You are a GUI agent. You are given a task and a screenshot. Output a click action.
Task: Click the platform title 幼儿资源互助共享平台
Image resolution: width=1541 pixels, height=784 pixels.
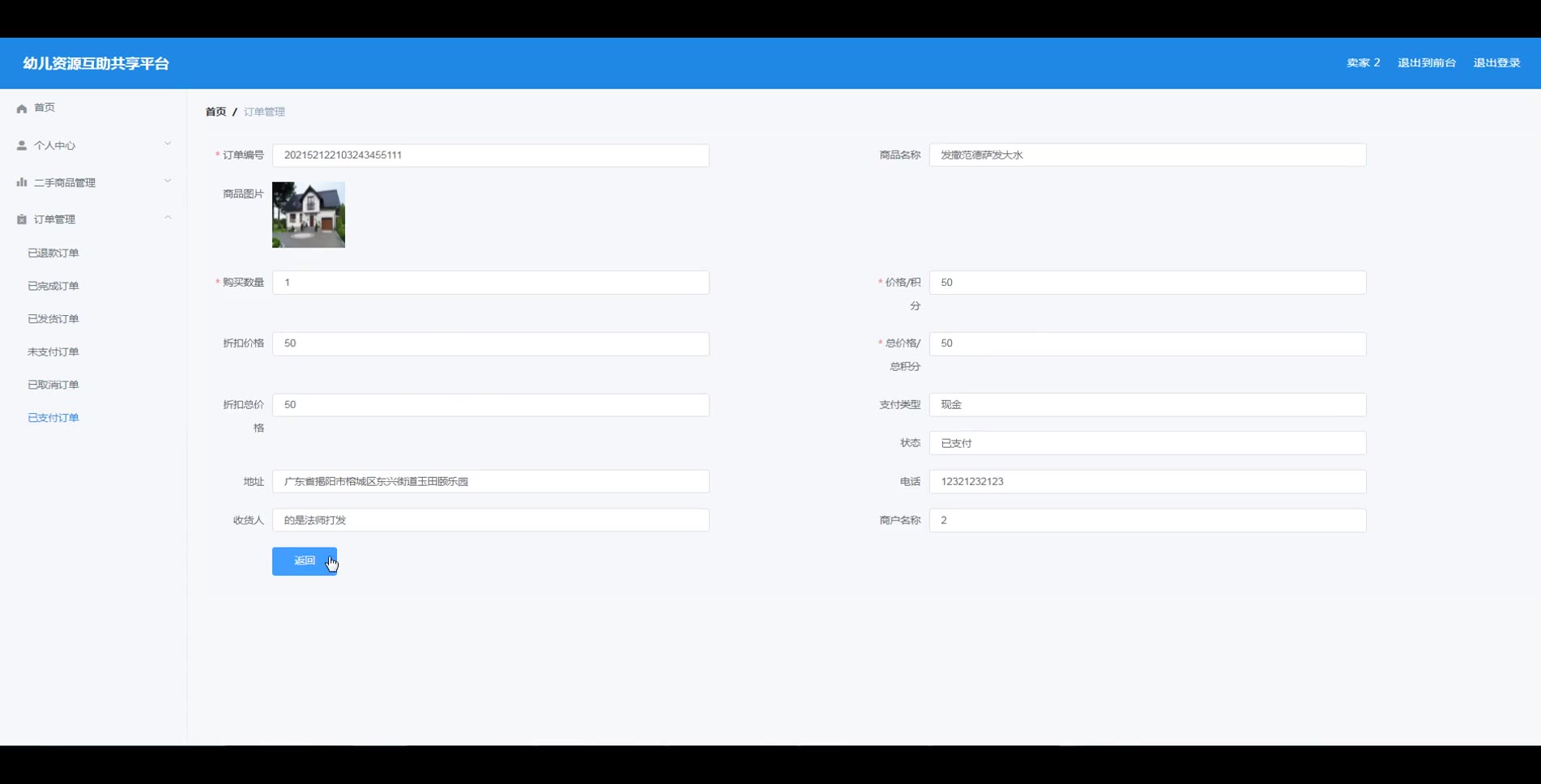pyautogui.click(x=96, y=63)
